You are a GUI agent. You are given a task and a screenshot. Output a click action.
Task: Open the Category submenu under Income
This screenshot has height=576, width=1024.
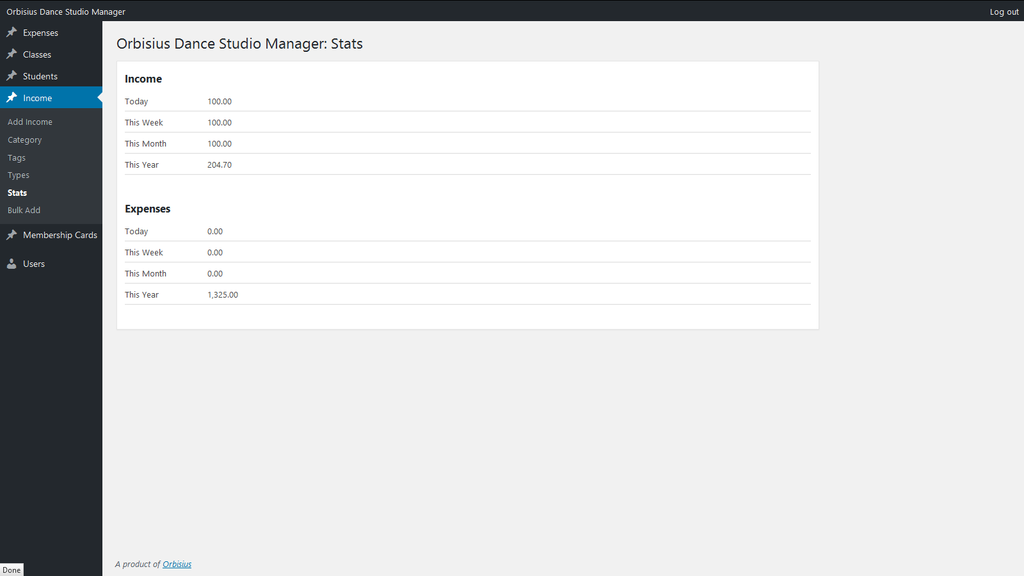[x=25, y=140]
